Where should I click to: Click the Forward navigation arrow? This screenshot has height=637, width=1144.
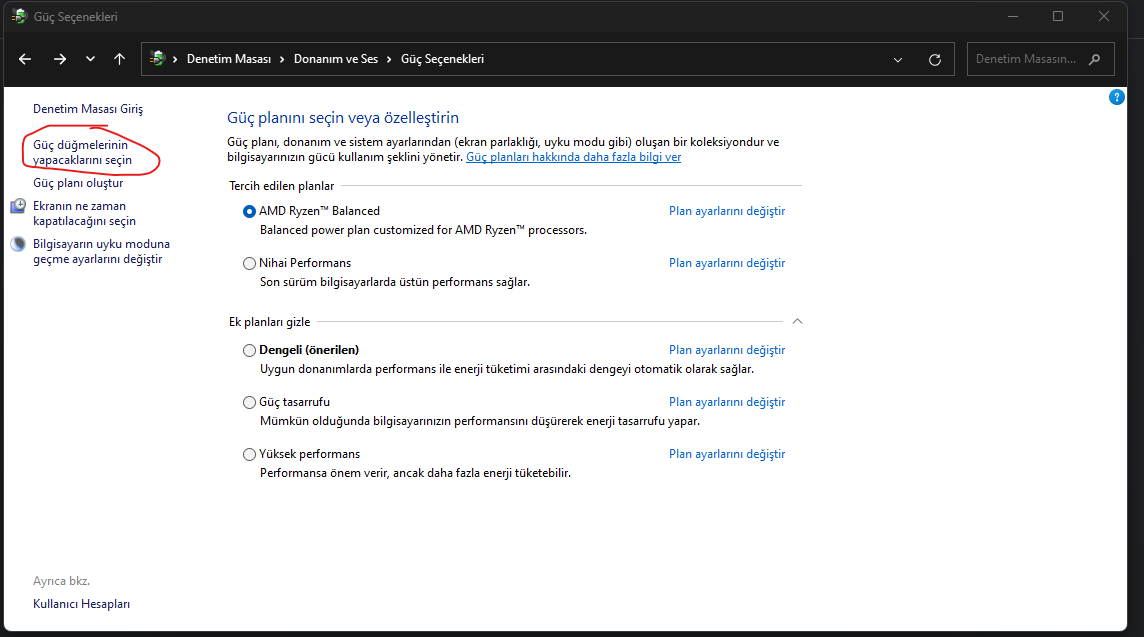pos(60,59)
